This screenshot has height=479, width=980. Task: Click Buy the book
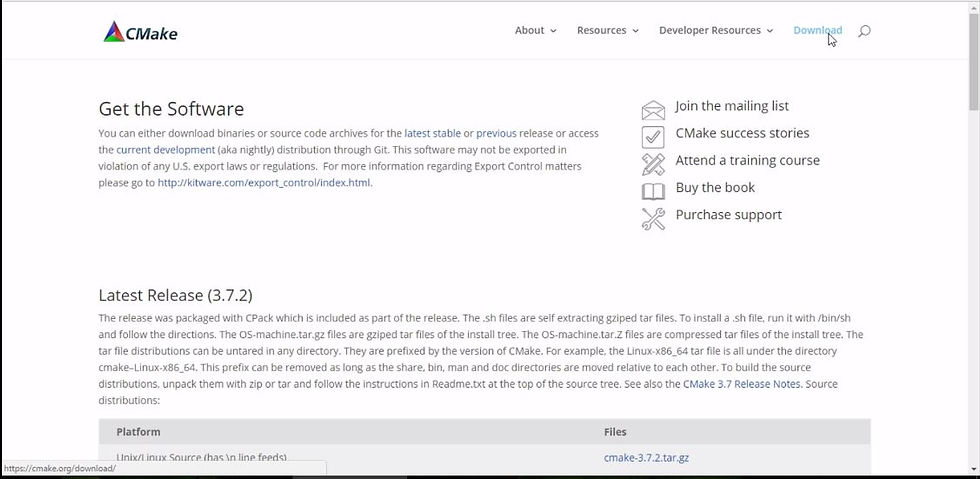tap(715, 188)
